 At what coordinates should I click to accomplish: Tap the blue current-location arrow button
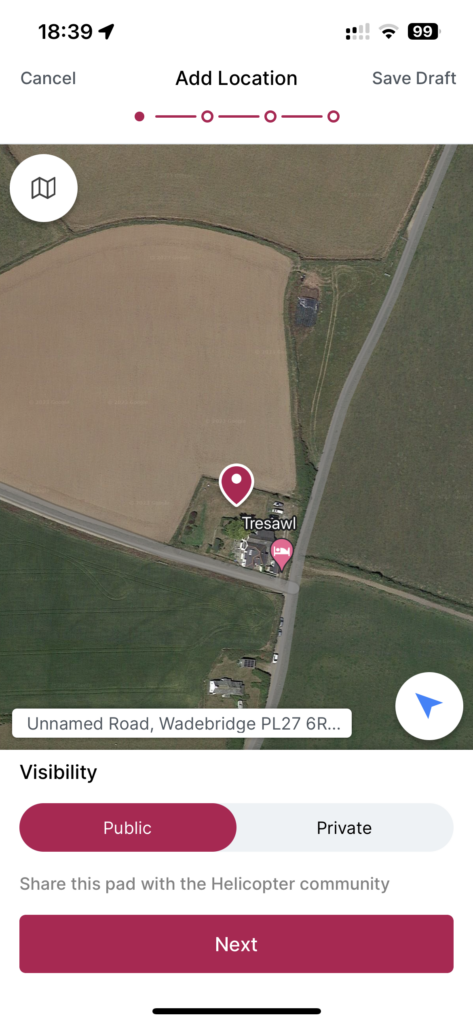[429, 706]
